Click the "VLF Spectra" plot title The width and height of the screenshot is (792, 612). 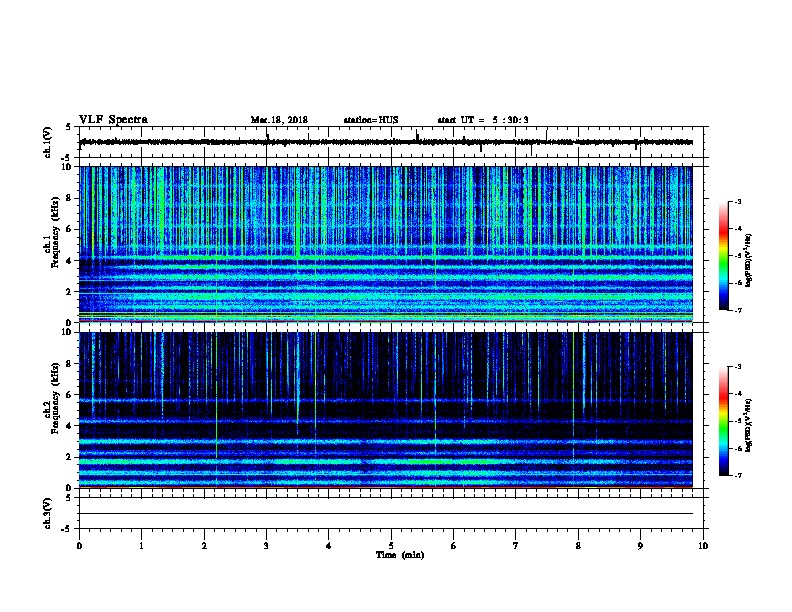pyautogui.click(x=113, y=120)
